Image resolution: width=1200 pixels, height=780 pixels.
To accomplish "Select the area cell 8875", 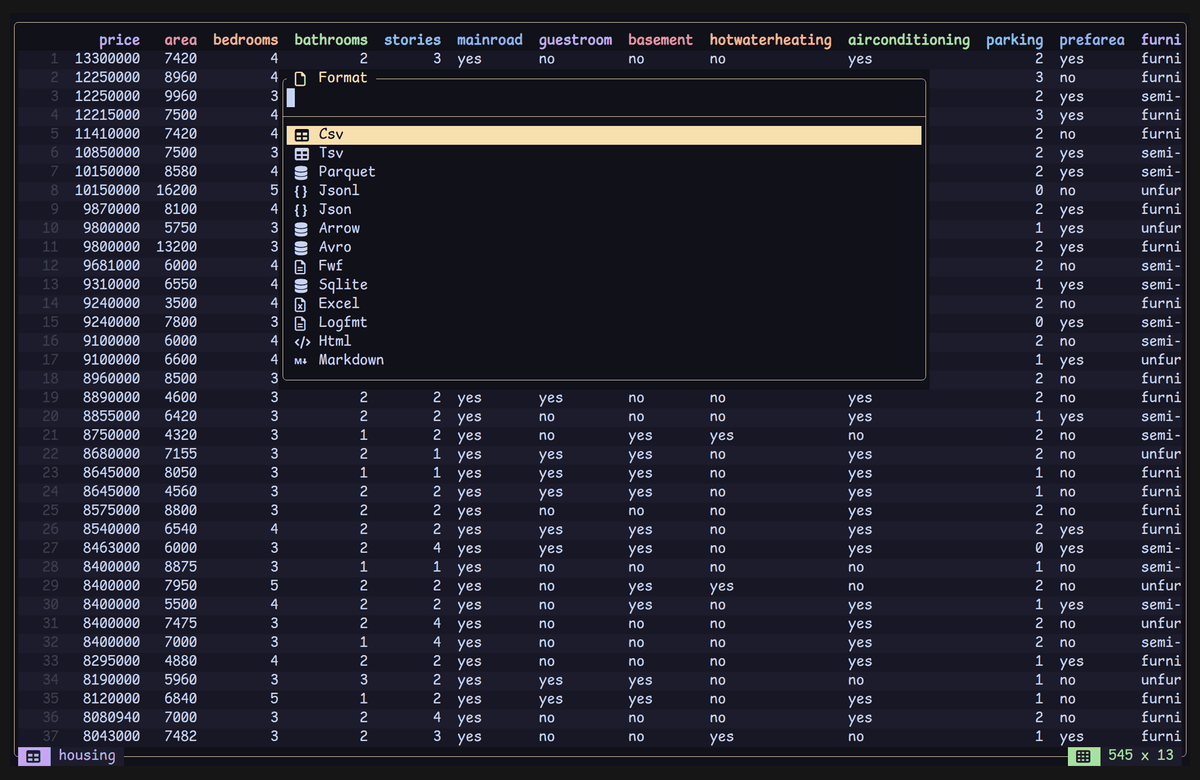I will tap(181, 567).
